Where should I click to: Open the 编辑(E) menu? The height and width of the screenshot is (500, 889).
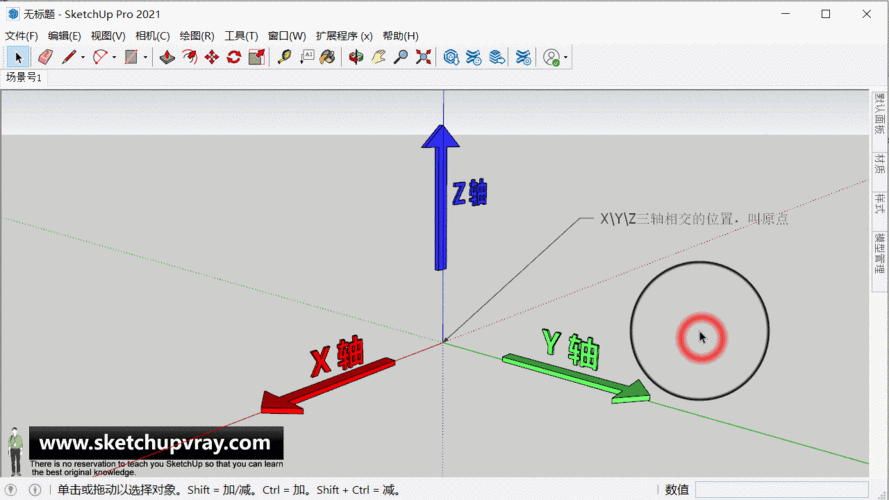pos(64,36)
